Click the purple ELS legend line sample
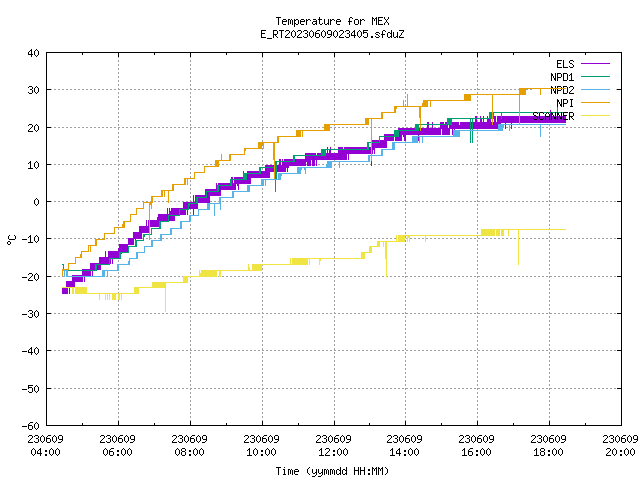 point(596,64)
